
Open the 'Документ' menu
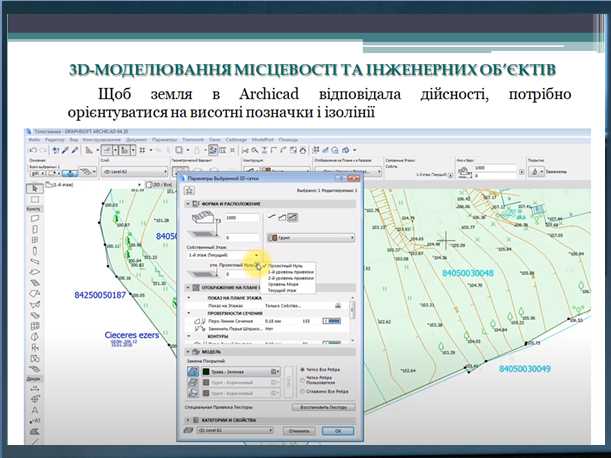(x=136, y=140)
